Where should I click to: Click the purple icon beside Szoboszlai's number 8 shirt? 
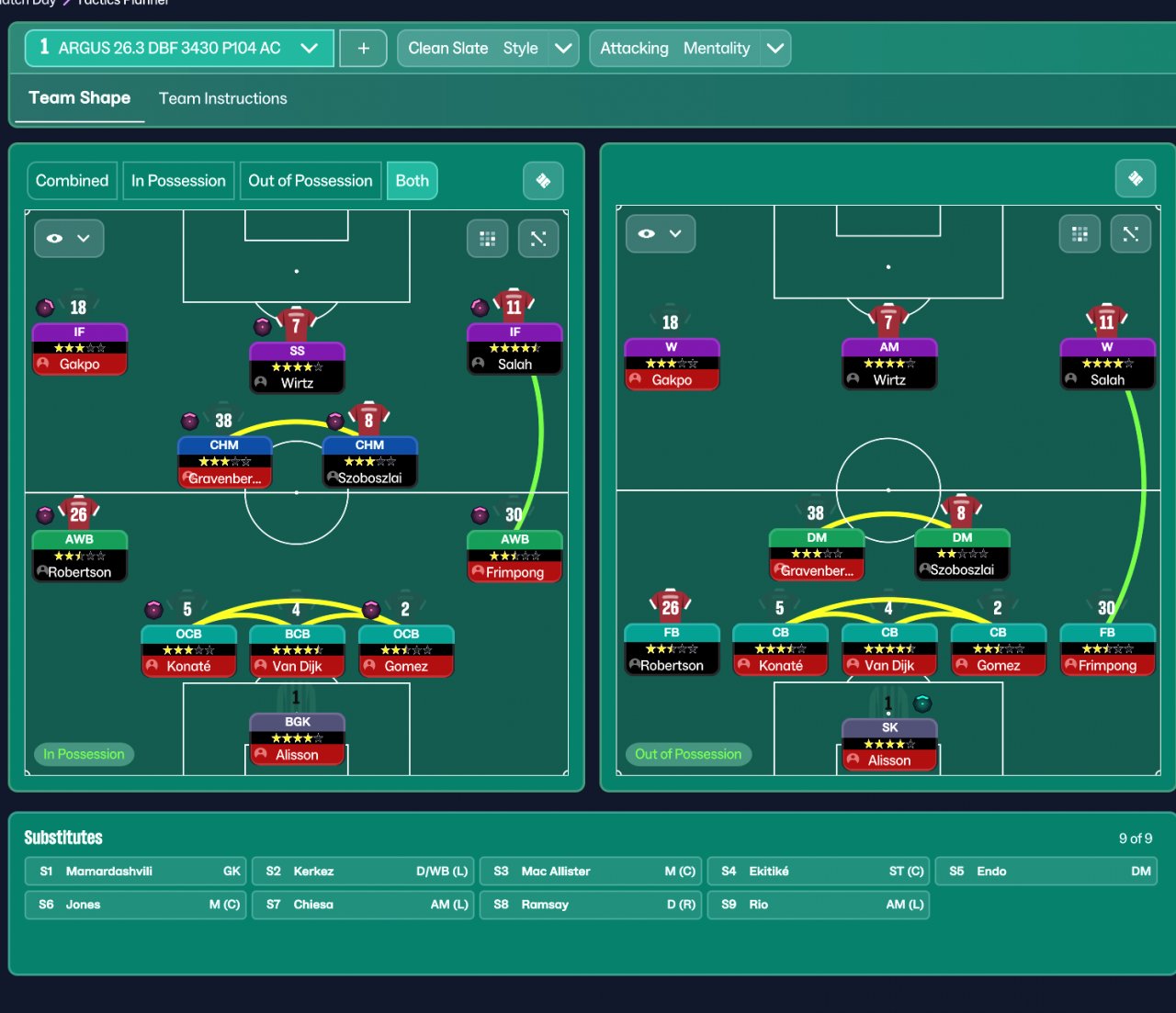pyautogui.click(x=336, y=422)
